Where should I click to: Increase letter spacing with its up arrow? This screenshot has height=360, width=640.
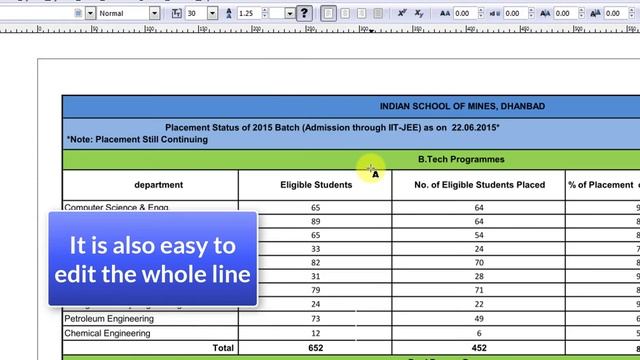point(481,11)
